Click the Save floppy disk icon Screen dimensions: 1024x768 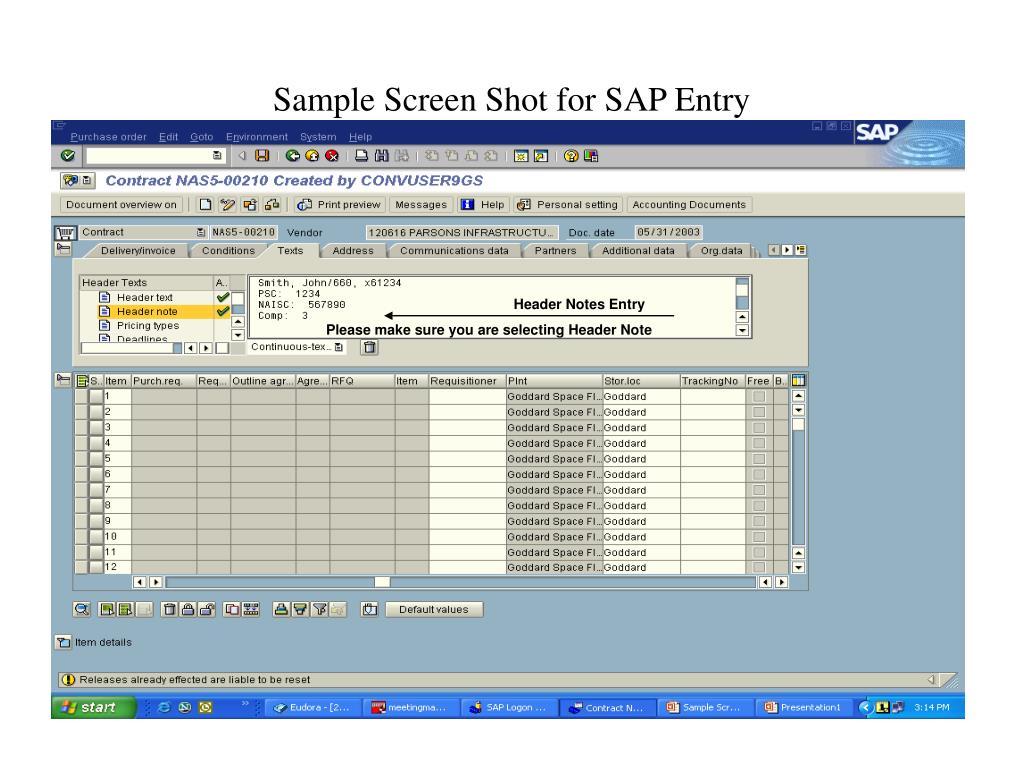pyautogui.click(x=262, y=155)
